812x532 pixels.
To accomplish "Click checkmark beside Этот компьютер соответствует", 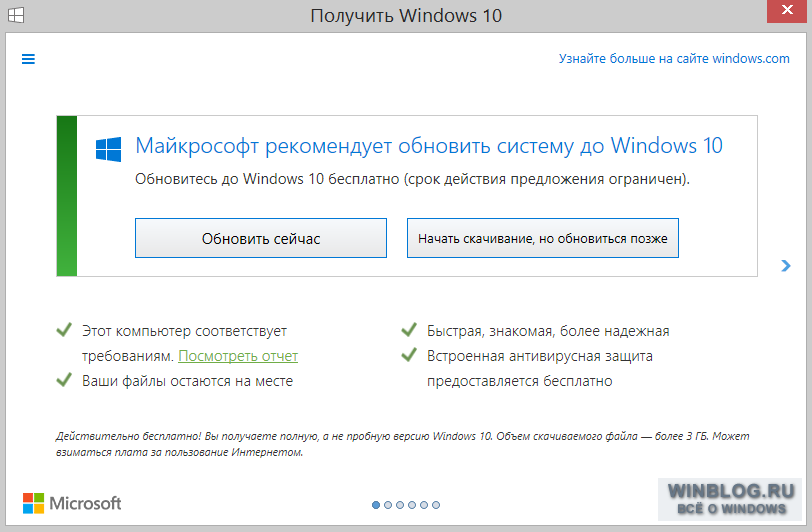I will coord(64,329).
